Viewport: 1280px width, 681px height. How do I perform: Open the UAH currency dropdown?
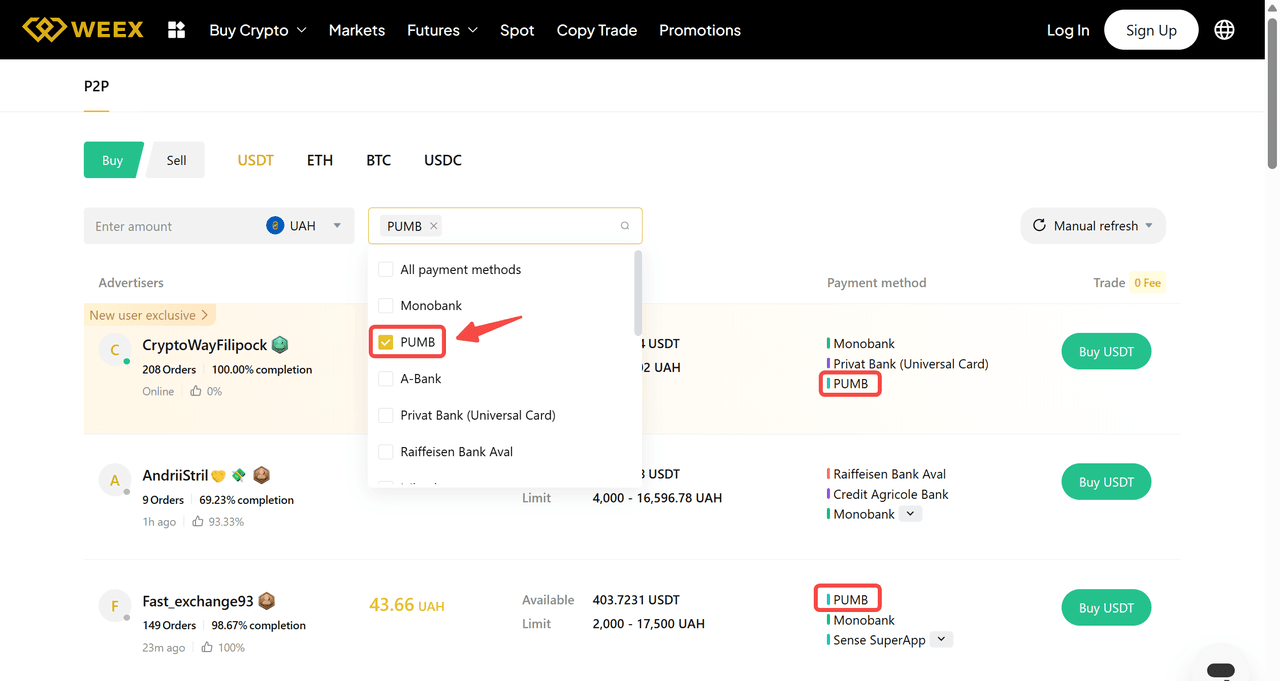pos(305,226)
